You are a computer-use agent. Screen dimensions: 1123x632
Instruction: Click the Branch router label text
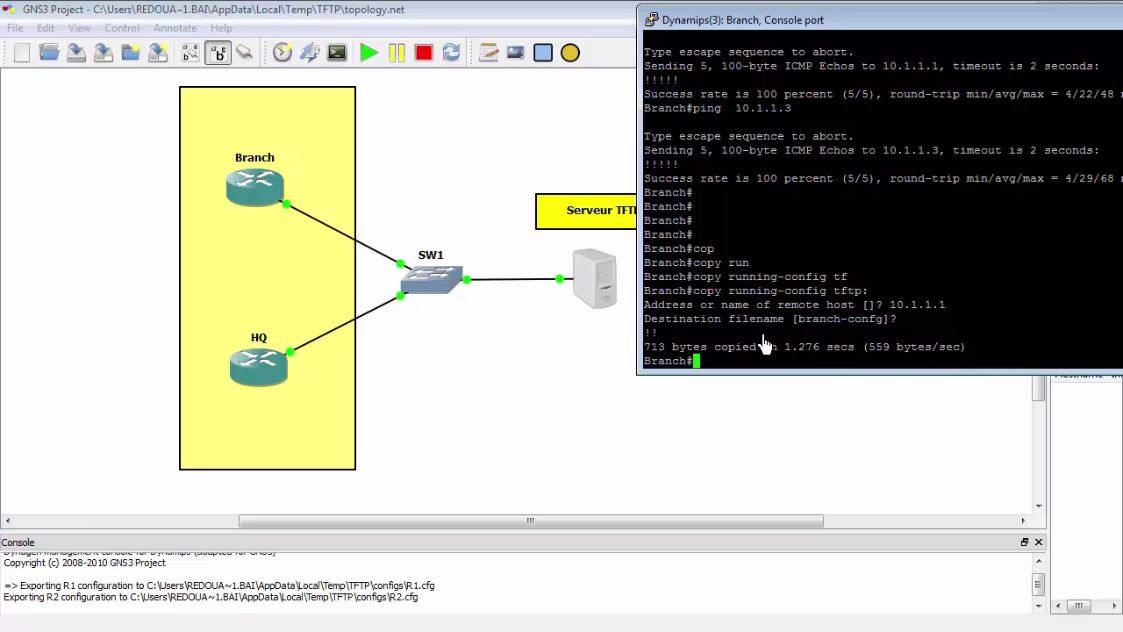click(x=255, y=158)
